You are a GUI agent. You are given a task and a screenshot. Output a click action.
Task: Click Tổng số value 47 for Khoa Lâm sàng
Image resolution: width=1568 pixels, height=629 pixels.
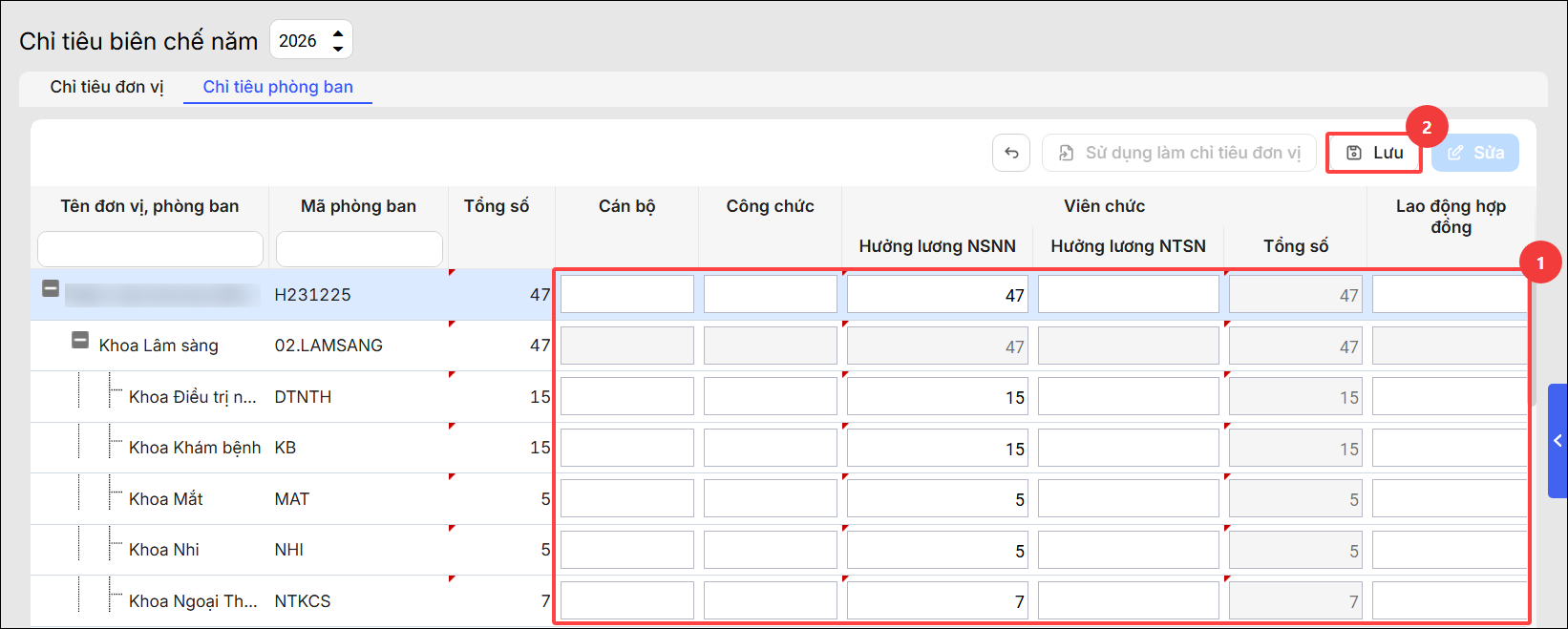point(540,346)
